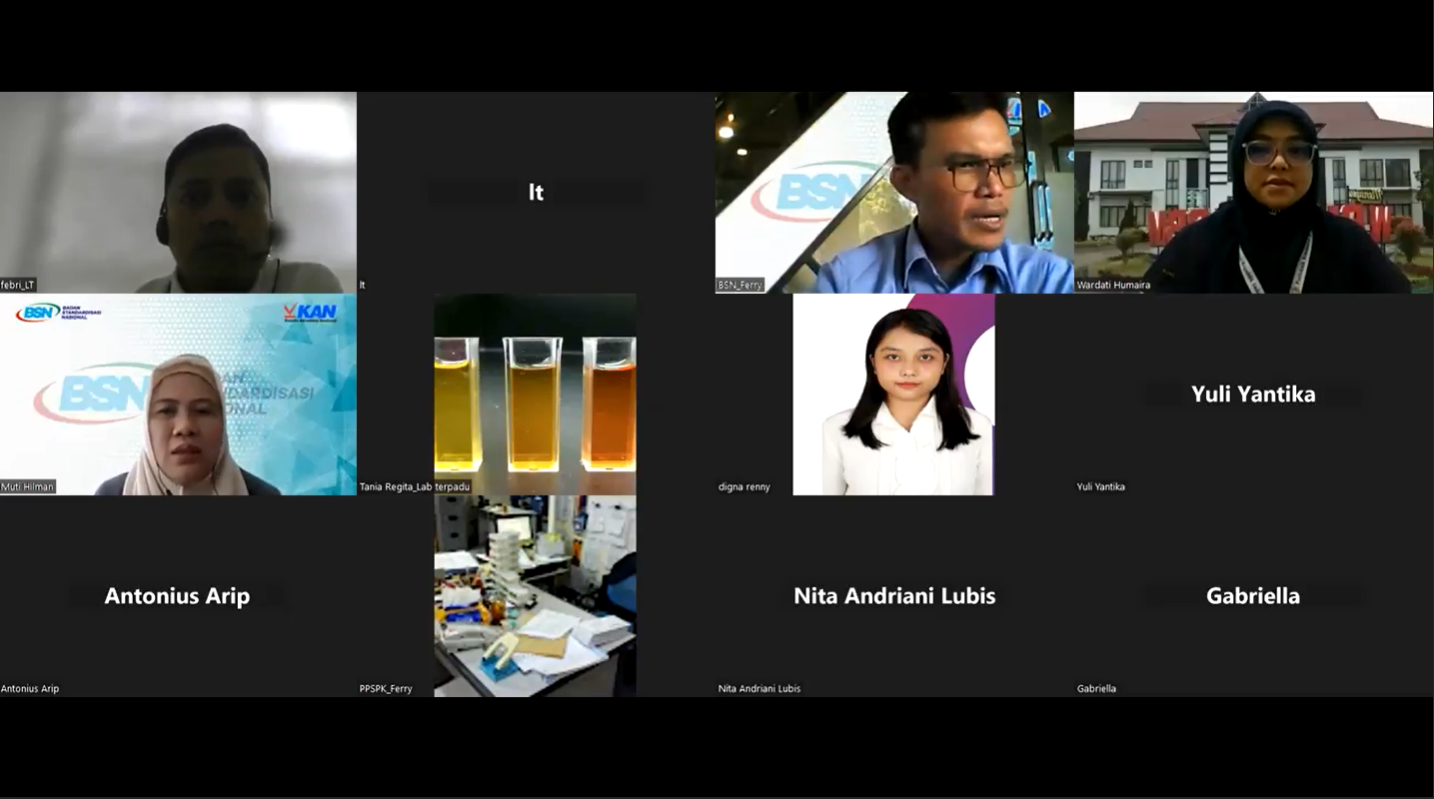Click the 'Tania Regita_Lab terpadu' name label
The width and height of the screenshot is (1434, 799).
tap(414, 487)
